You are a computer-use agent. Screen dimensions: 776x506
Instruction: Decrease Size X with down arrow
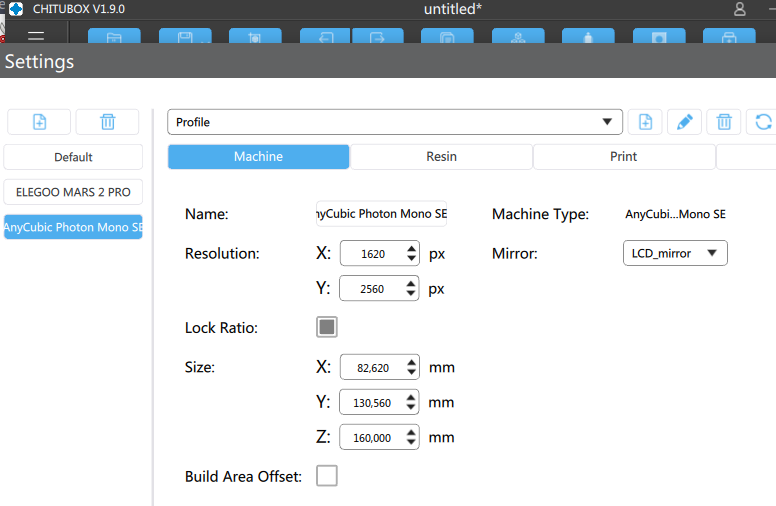pos(412,372)
